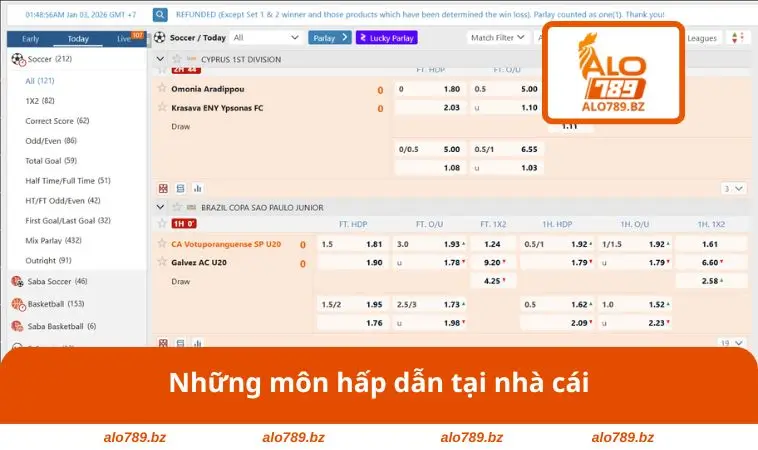This screenshot has width=758, height=450.
Task: Favorite the Cyprus 1st Division league star
Action: pos(177,59)
